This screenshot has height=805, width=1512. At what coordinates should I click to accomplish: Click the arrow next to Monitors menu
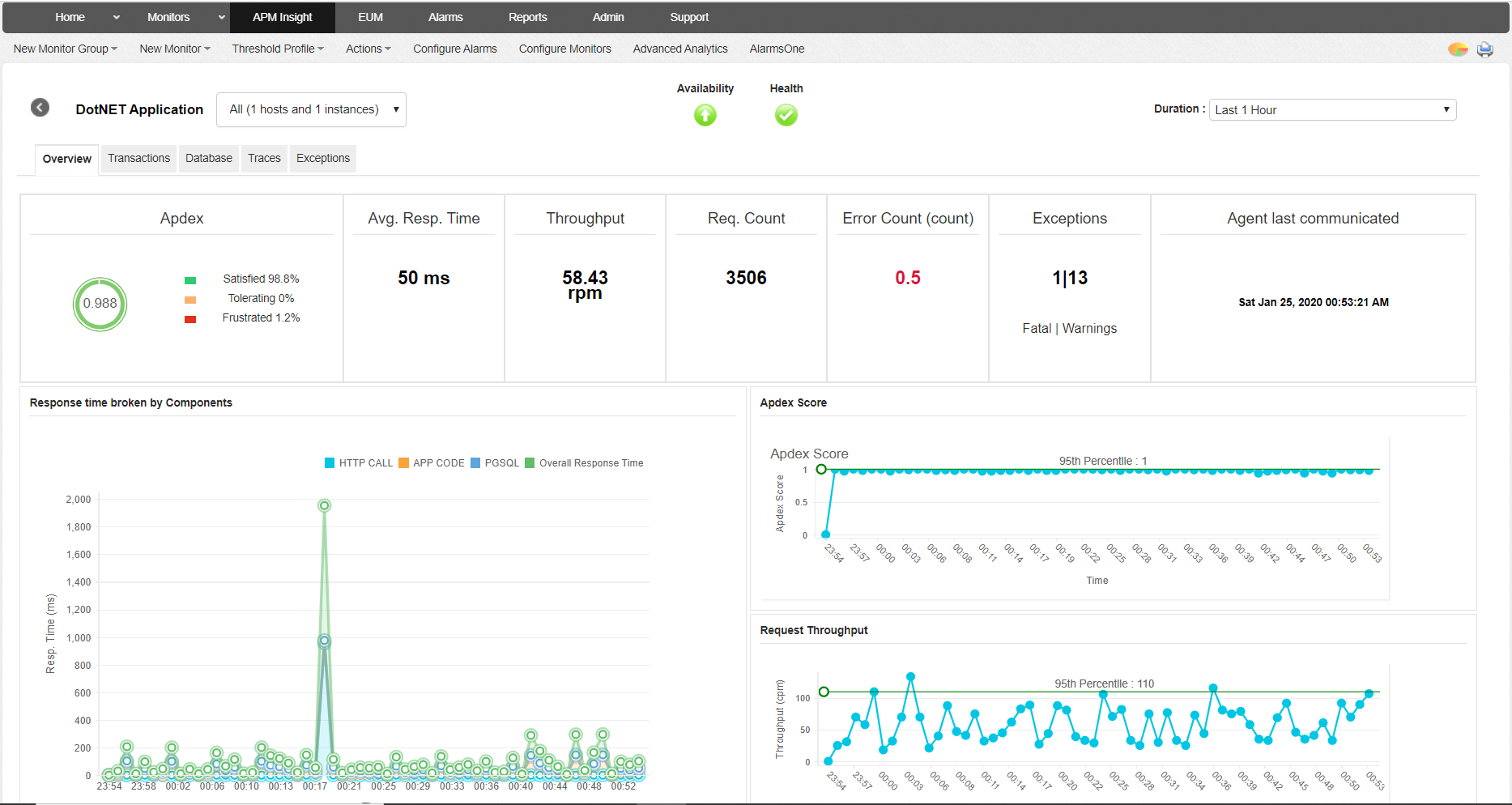[x=221, y=17]
